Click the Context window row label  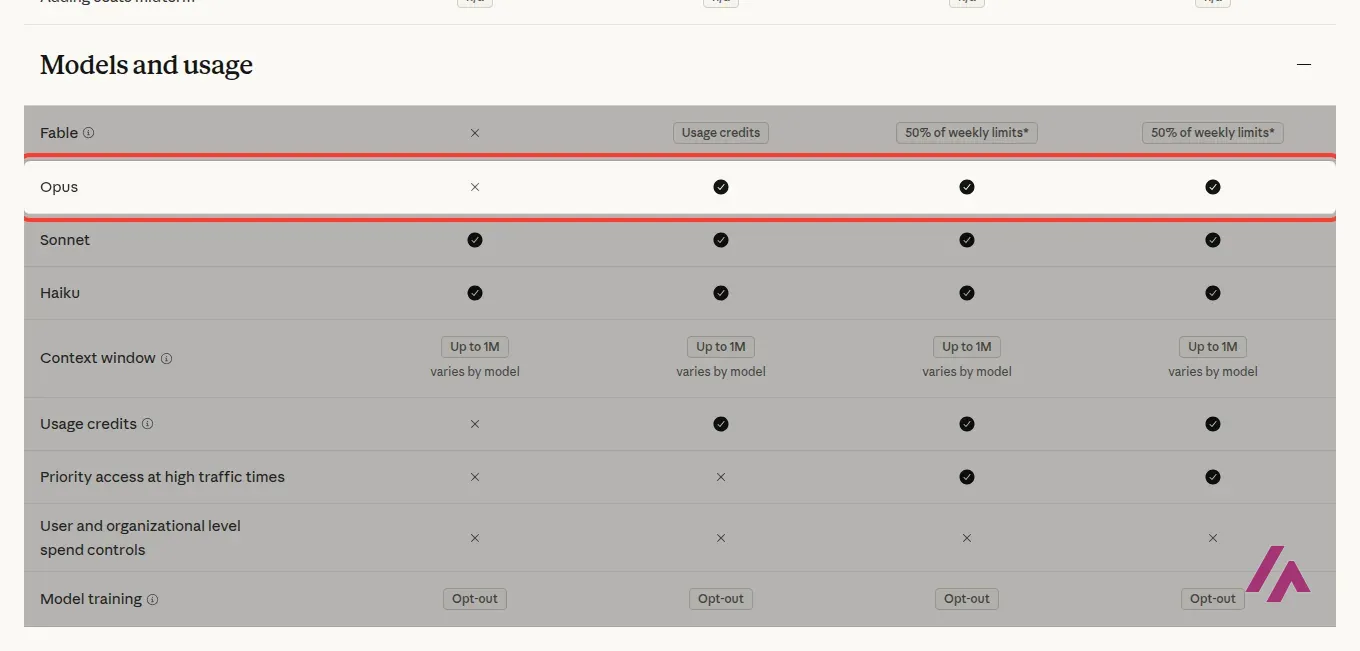coord(98,358)
